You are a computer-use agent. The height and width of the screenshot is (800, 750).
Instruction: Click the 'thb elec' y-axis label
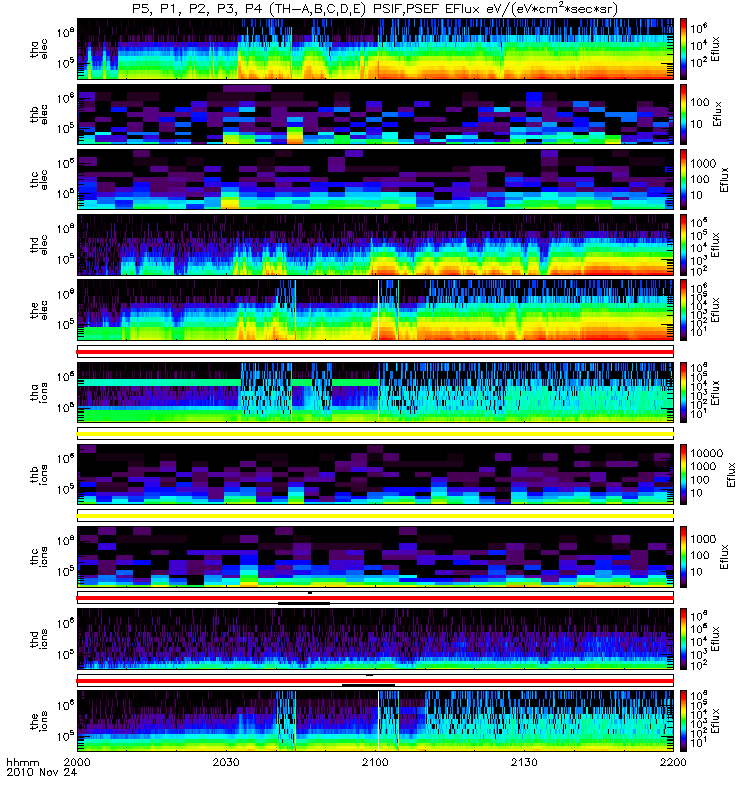39,114
